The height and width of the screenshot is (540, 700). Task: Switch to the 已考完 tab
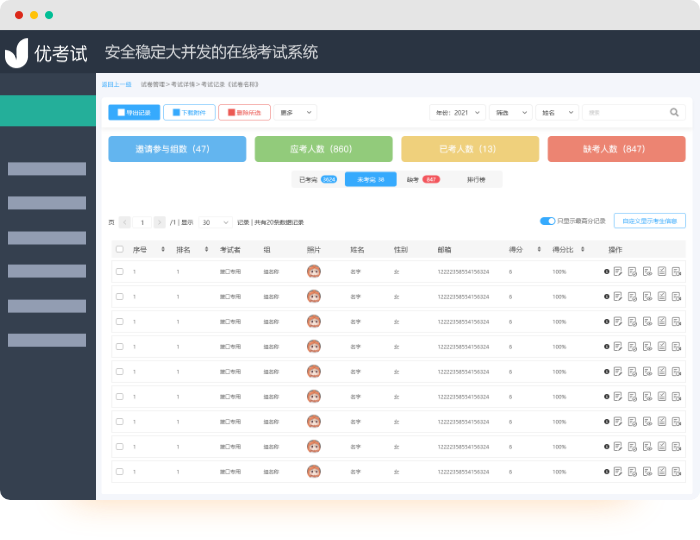(318, 179)
